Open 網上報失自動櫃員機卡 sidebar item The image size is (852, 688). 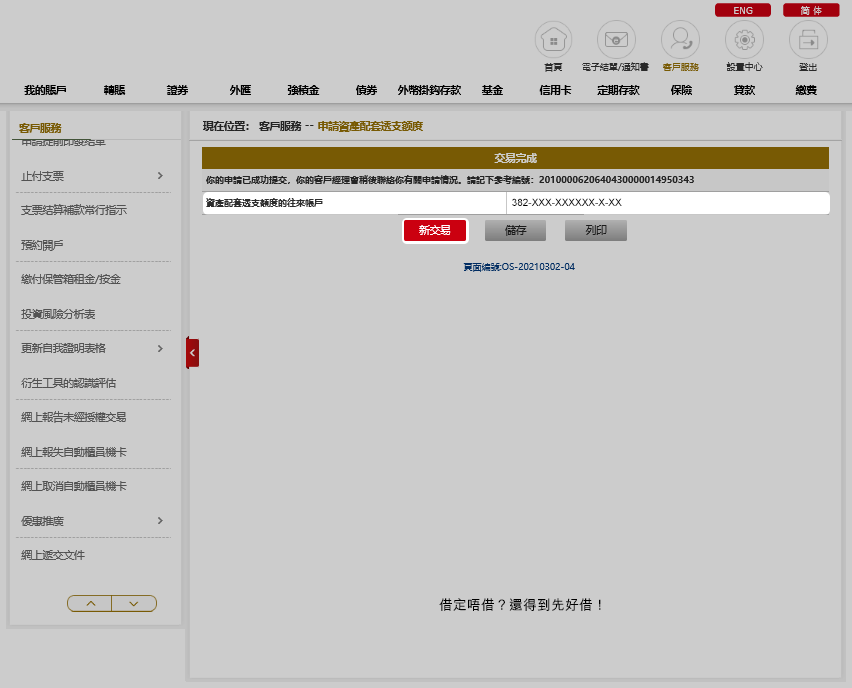(74, 452)
